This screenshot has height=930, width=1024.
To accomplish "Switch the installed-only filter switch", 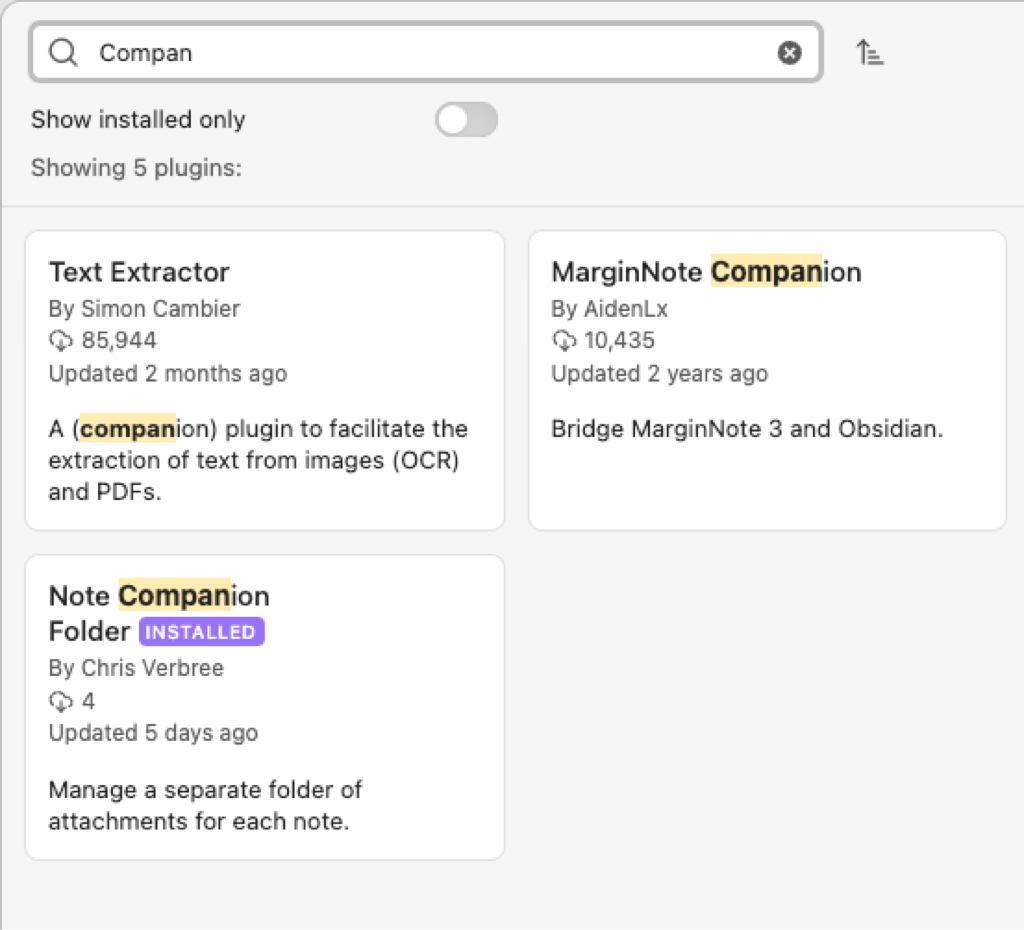I will tap(466, 119).
